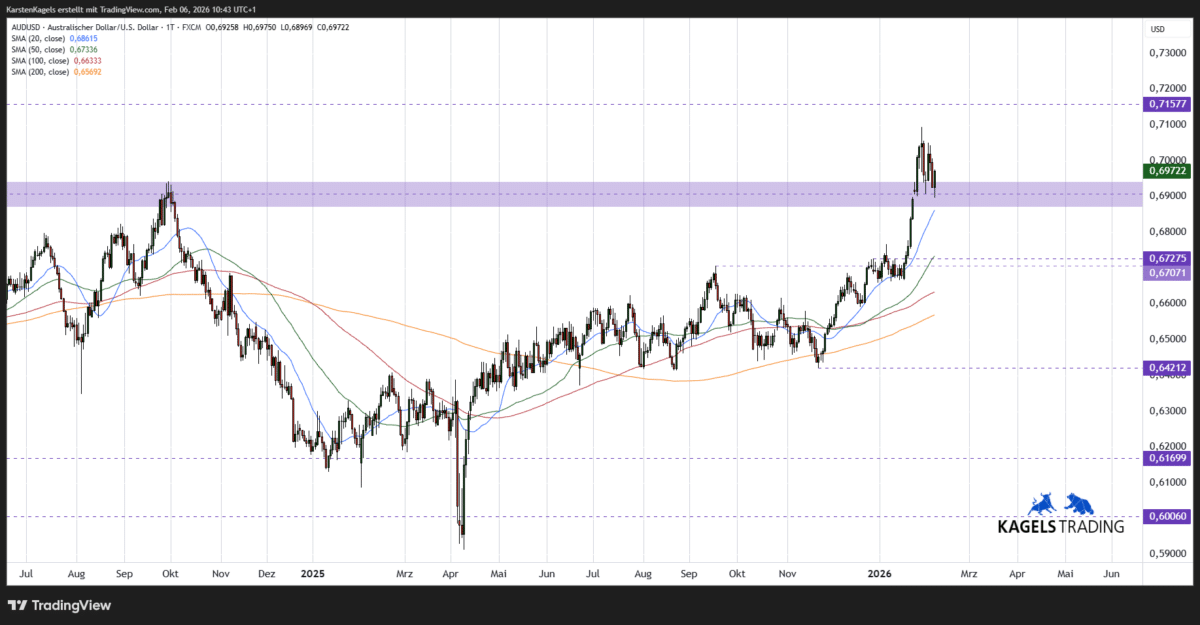Click the 2025 marker on time axis
The width and height of the screenshot is (1200, 625).
point(312,574)
